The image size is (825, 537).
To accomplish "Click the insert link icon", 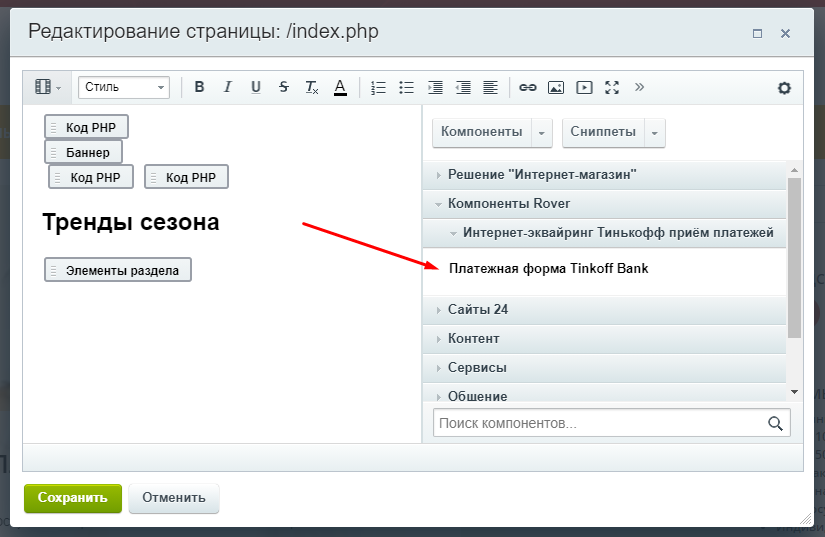I will point(528,87).
